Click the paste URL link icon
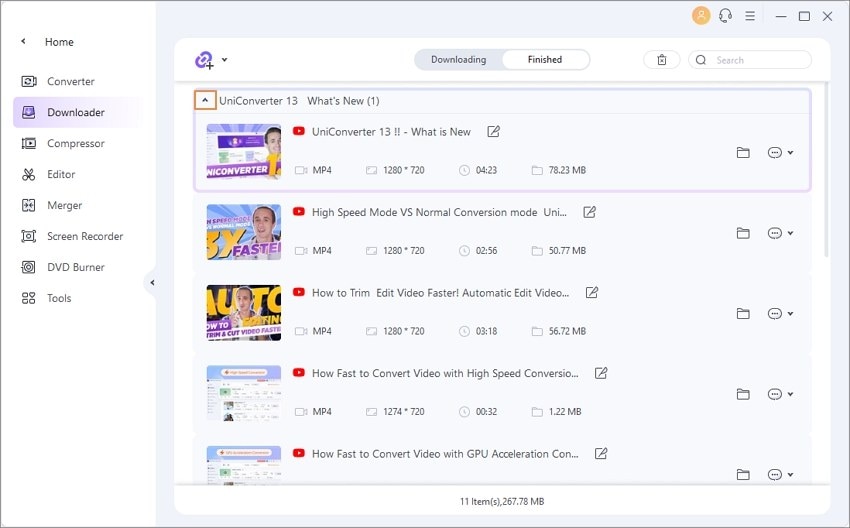The image size is (850, 528). point(204,60)
